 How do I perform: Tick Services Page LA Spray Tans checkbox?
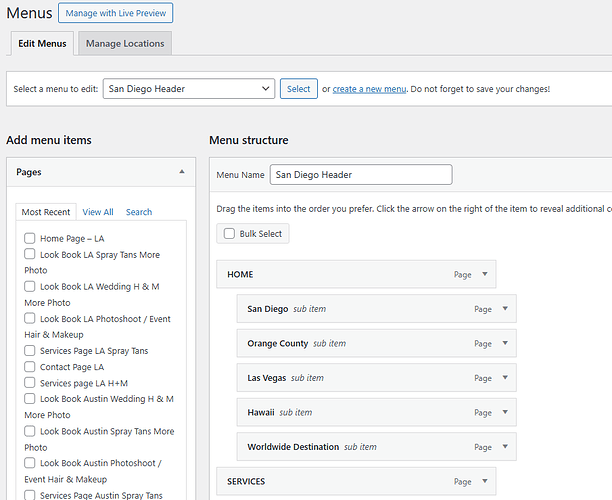pos(30,351)
